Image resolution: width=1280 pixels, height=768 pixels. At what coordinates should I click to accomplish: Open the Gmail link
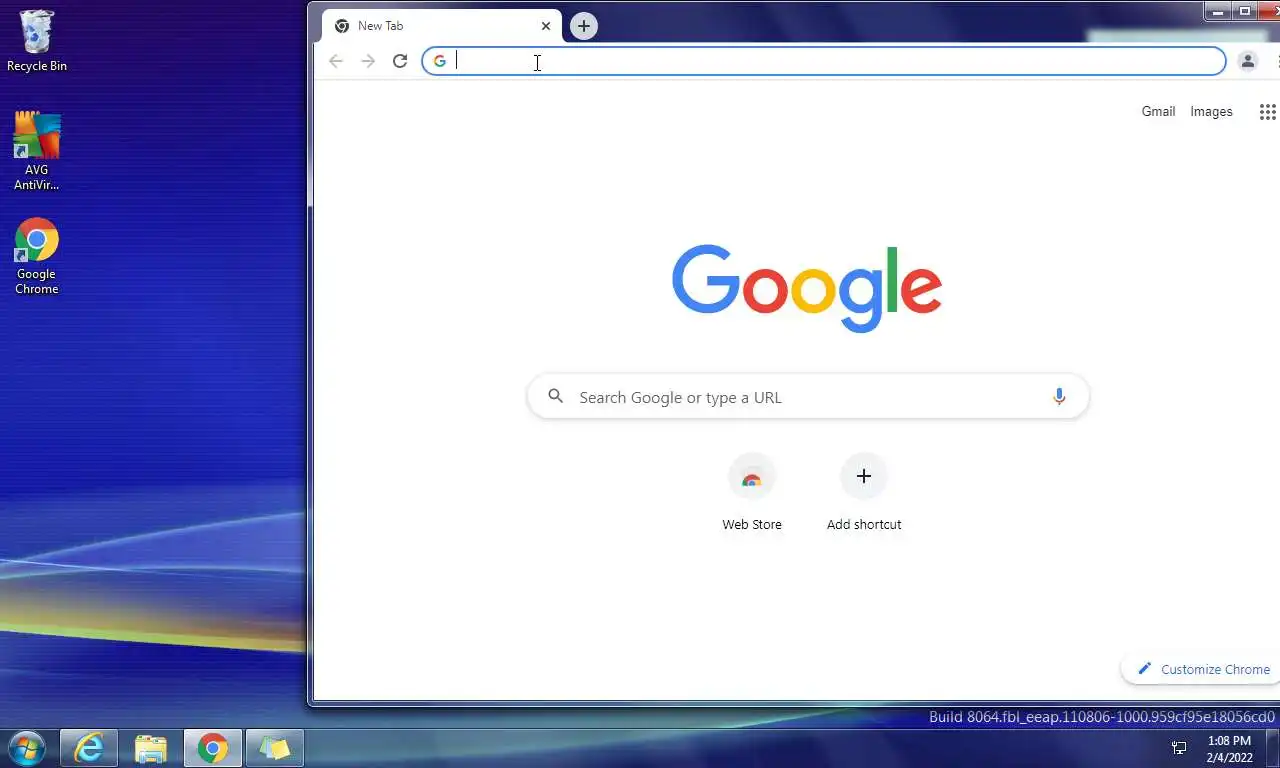click(1158, 111)
